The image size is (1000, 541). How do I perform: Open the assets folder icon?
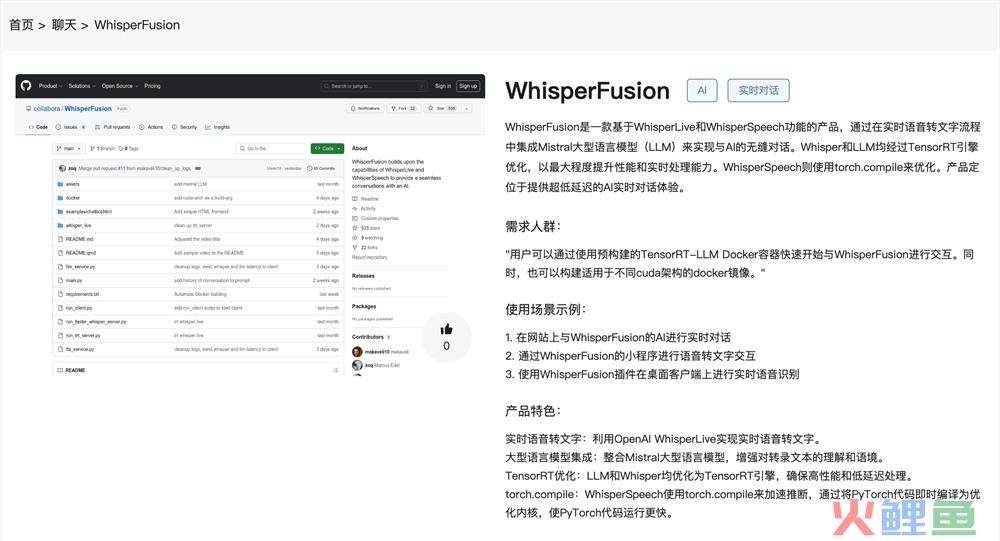(61, 184)
